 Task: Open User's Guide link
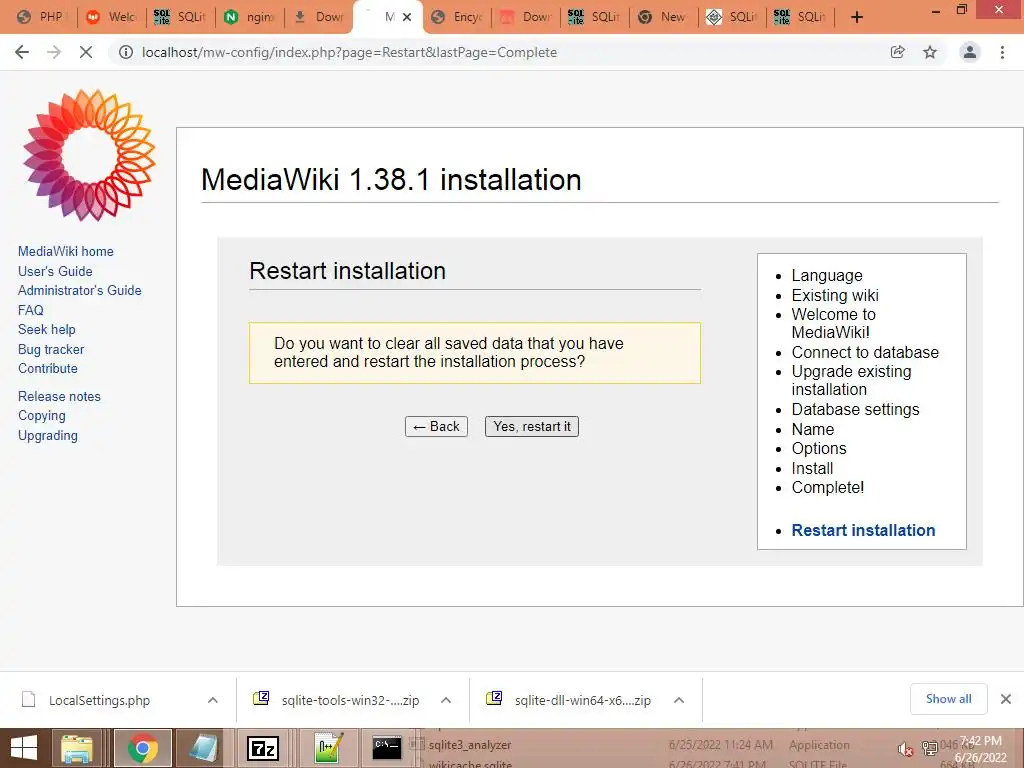(x=55, y=271)
